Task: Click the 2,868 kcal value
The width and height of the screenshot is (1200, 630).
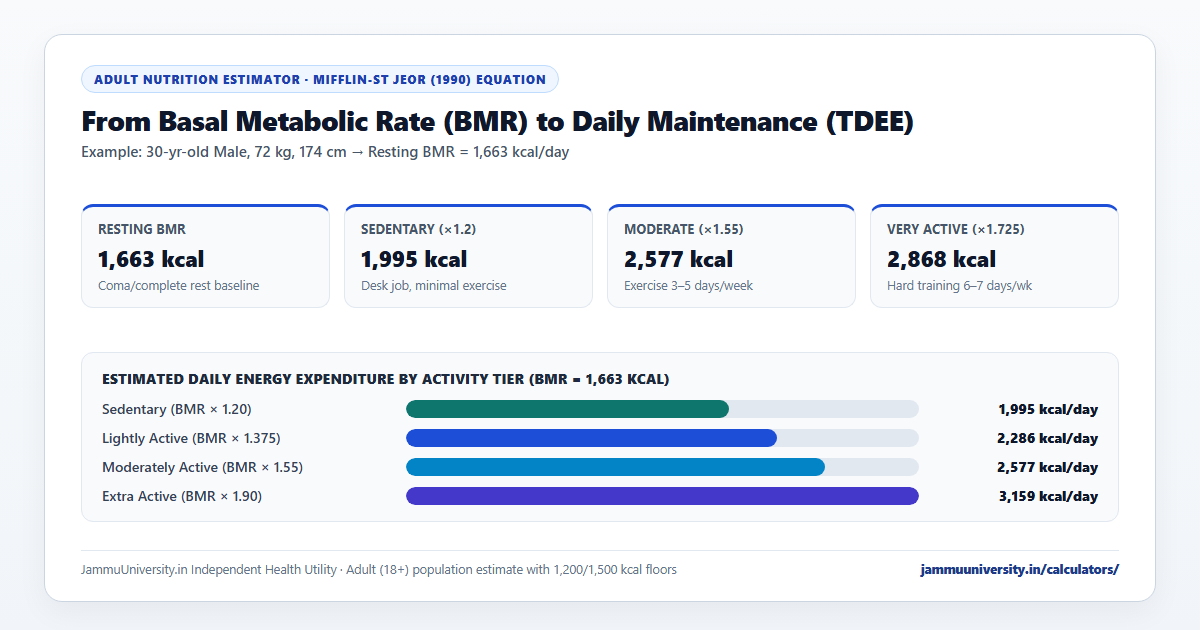Action: tap(941, 259)
